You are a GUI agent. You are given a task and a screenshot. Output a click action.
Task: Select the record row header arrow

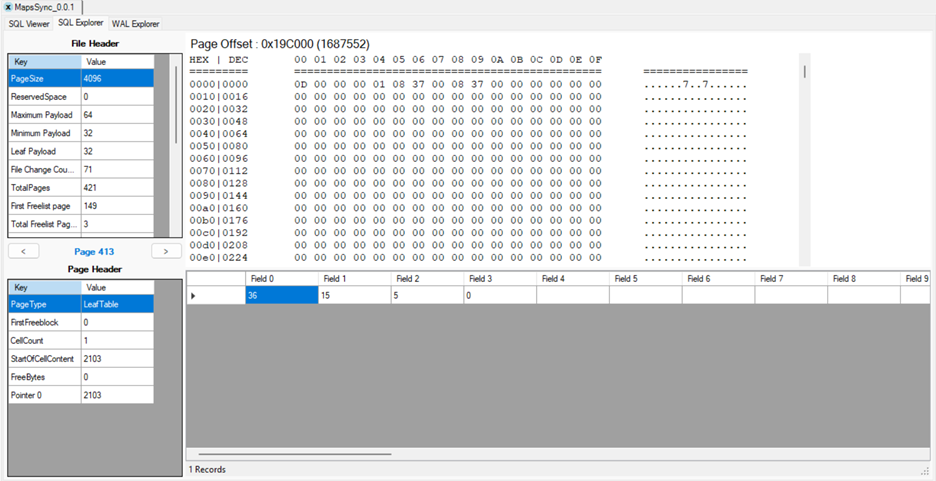click(x=194, y=295)
